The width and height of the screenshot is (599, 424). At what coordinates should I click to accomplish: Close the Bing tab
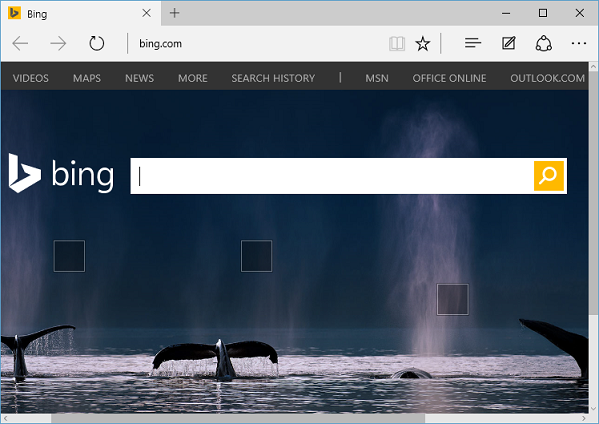[x=146, y=13]
